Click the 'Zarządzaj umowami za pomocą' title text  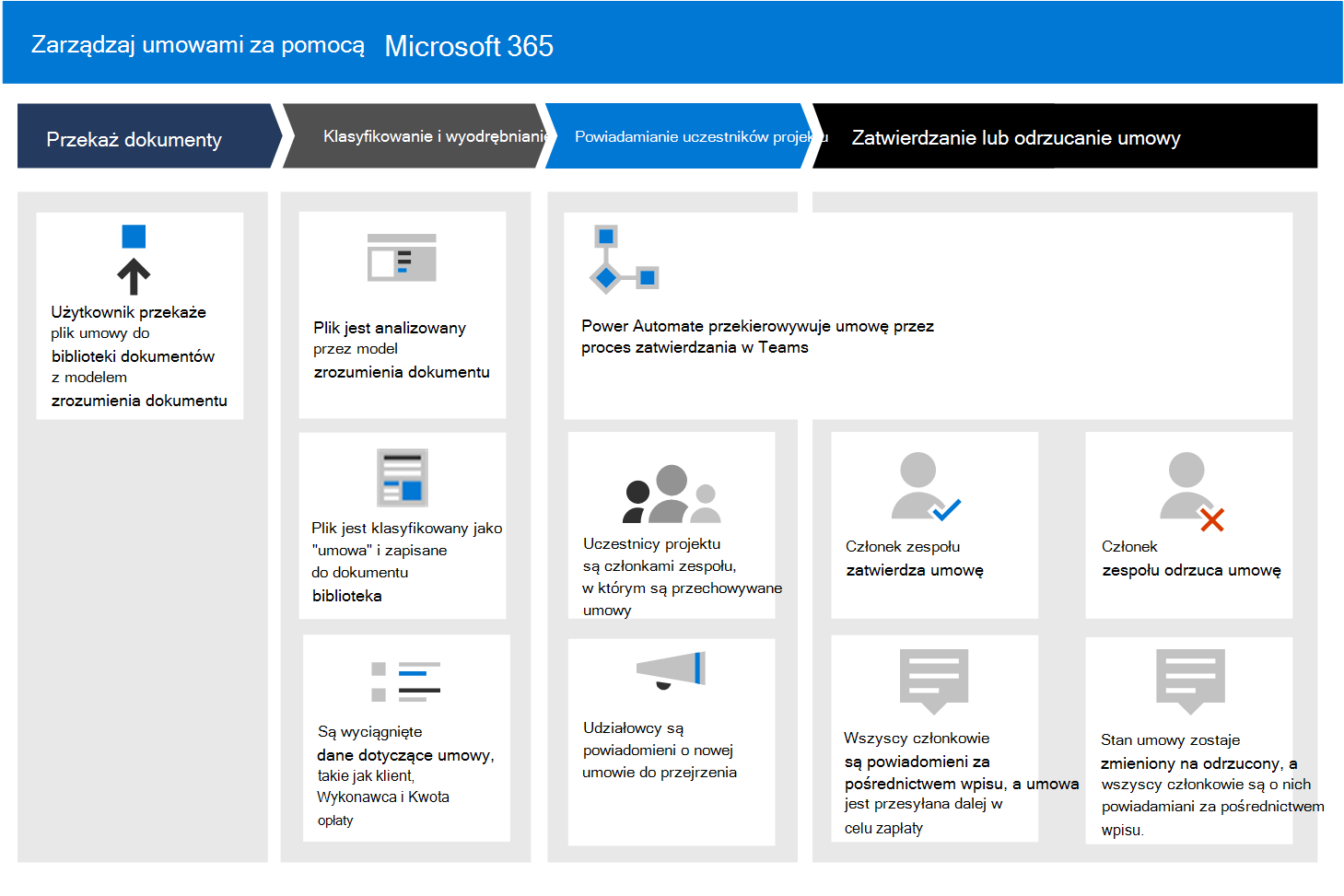198,44
